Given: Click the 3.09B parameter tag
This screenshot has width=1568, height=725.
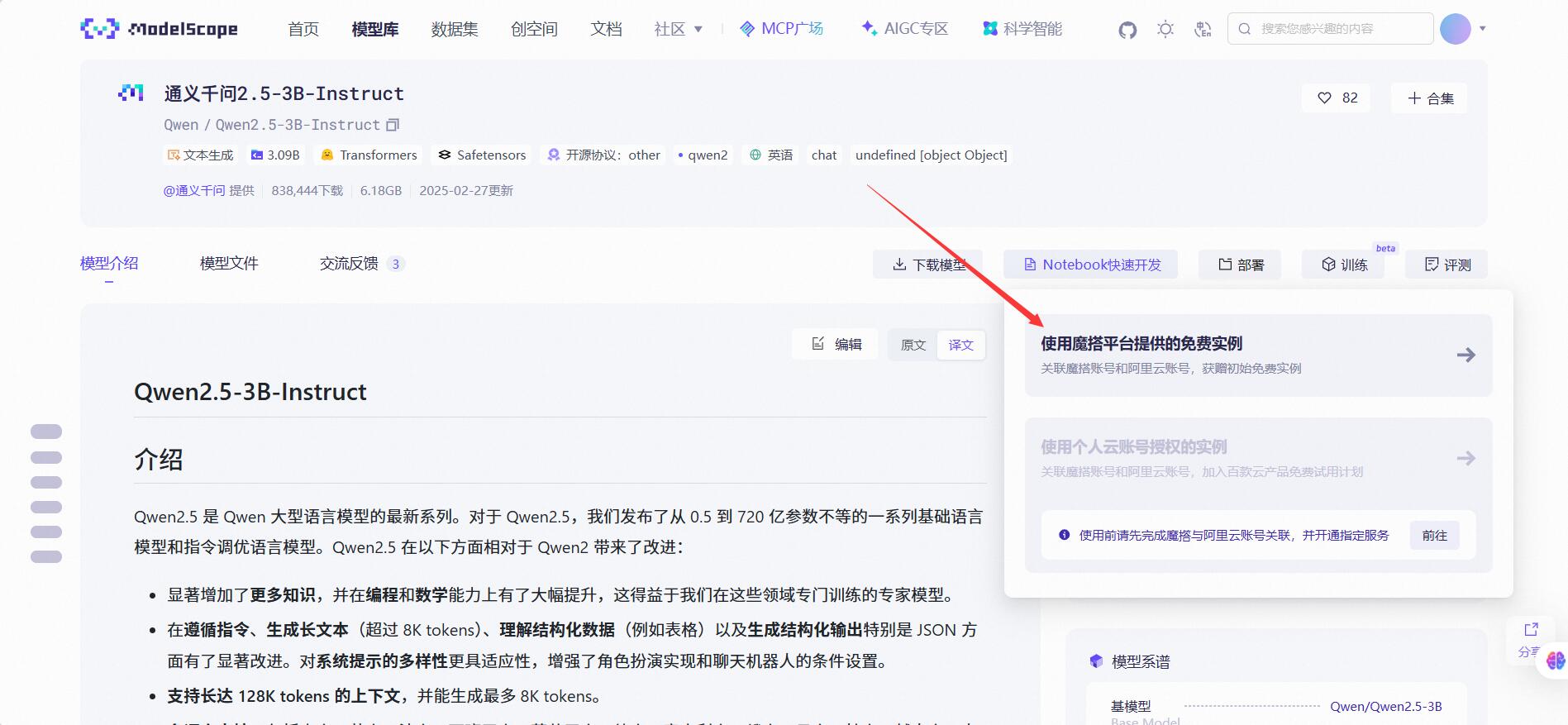Looking at the screenshot, I should tap(275, 155).
